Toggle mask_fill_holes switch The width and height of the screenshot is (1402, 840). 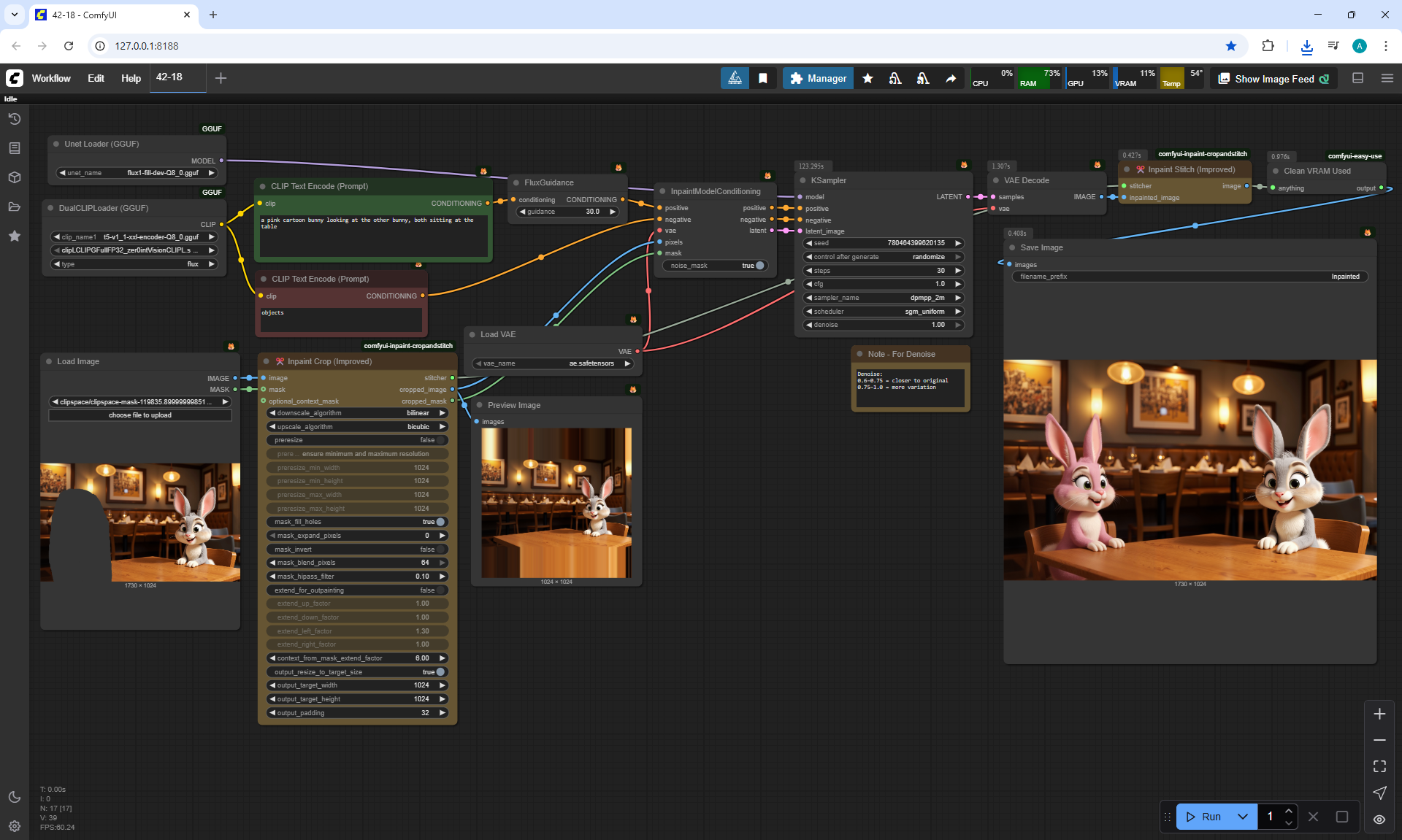point(440,522)
